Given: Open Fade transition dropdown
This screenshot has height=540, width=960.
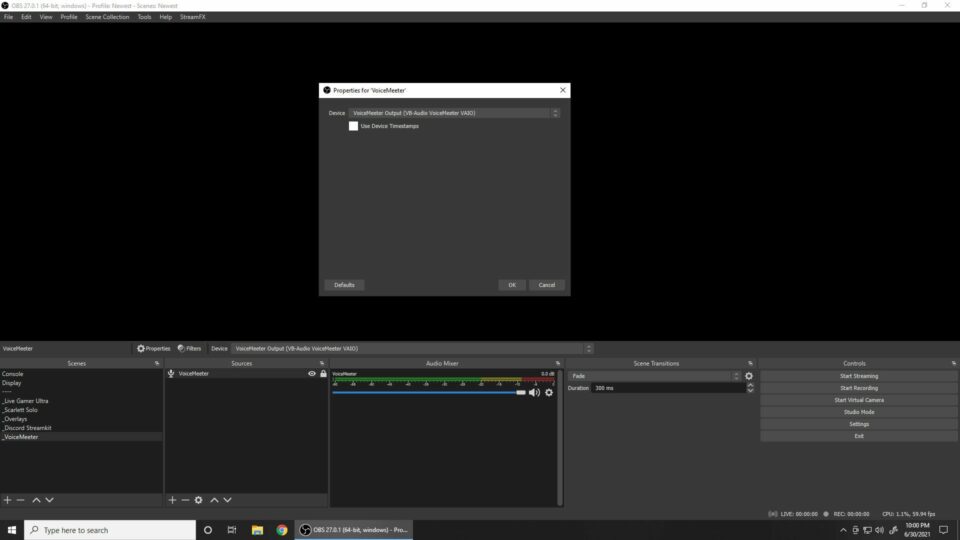Looking at the screenshot, I should [654, 376].
